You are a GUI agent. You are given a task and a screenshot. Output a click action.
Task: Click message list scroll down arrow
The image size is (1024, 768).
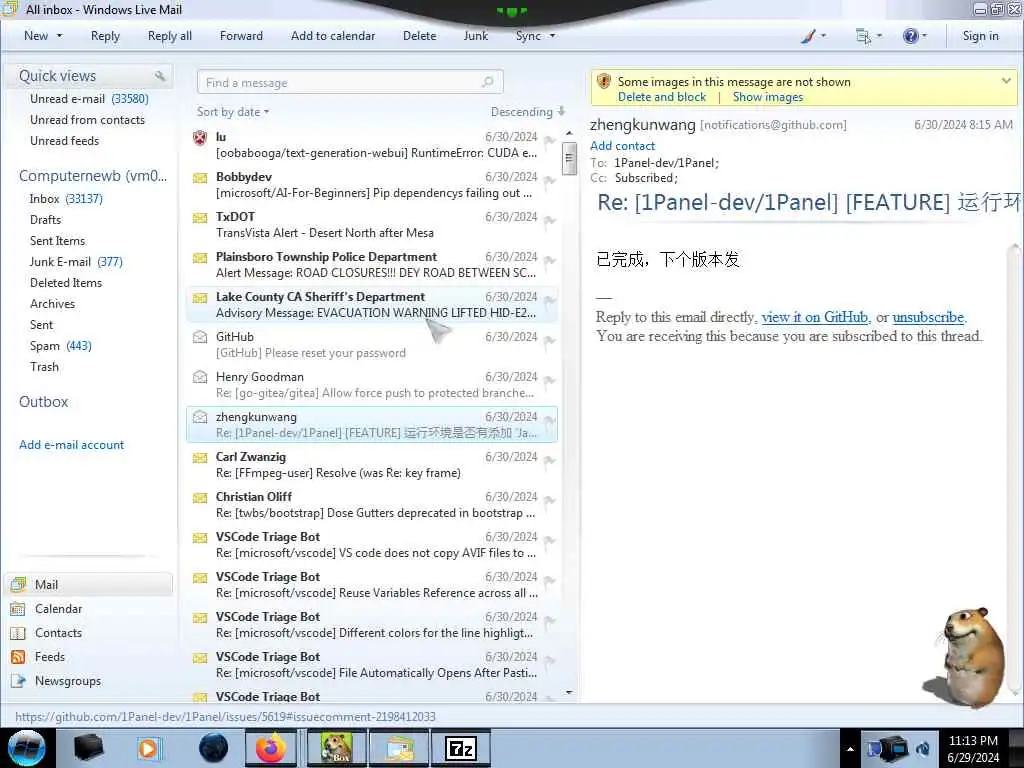[569, 693]
